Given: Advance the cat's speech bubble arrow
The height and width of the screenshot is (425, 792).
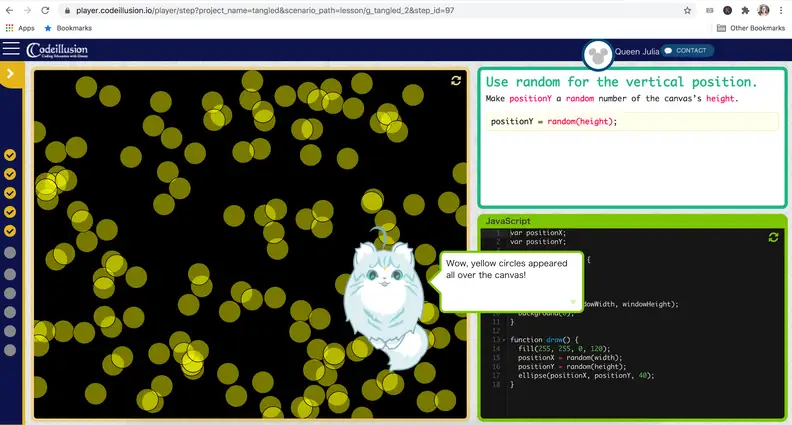Looking at the screenshot, I should (x=573, y=302).
